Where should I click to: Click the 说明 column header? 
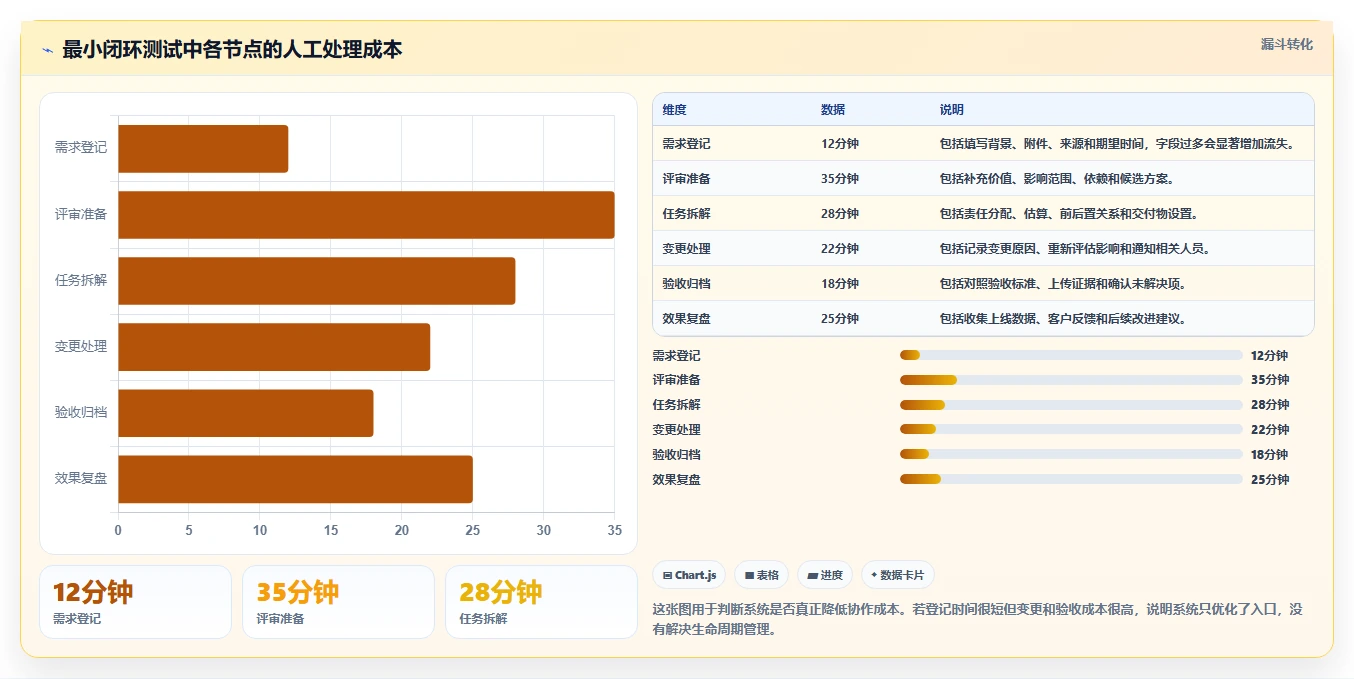pyautogui.click(x=952, y=110)
